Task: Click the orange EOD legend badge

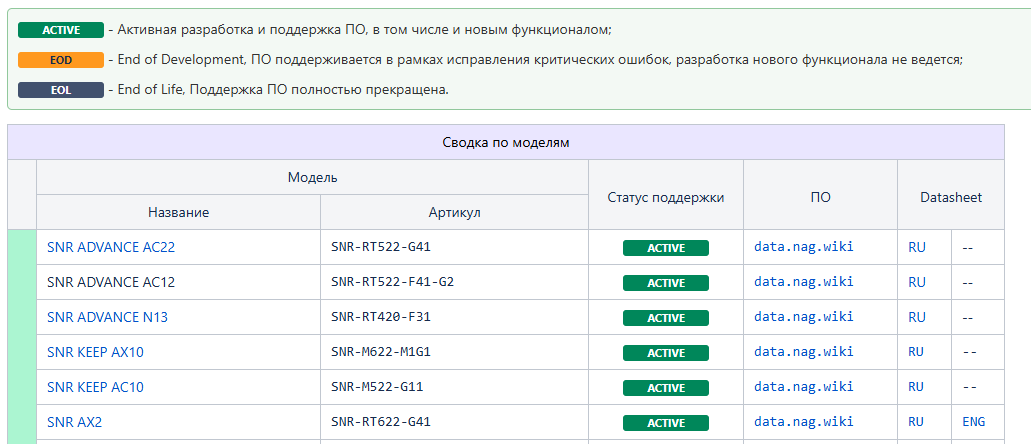Action: tap(61, 60)
